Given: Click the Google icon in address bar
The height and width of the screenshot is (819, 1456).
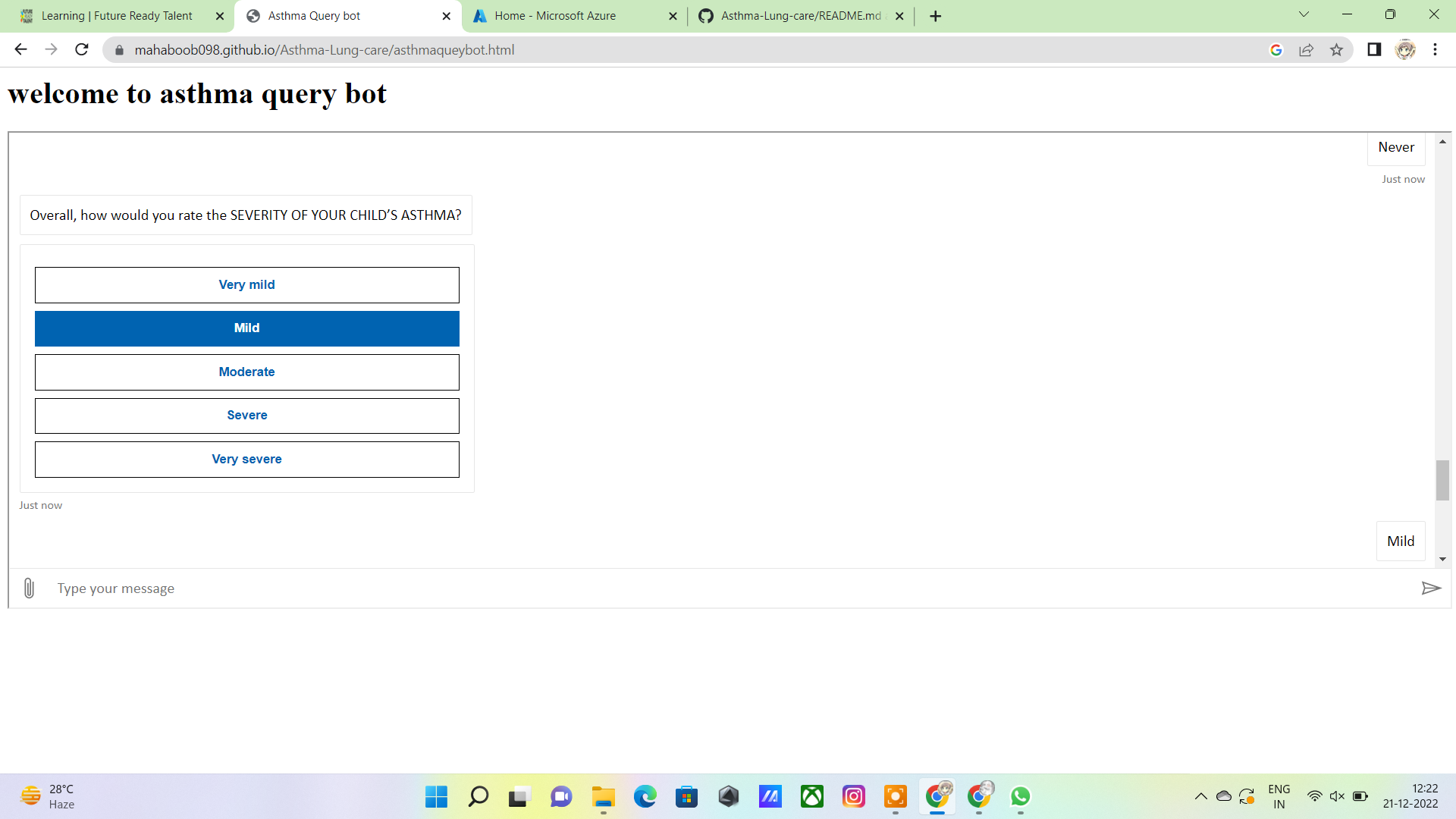Looking at the screenshot, I should click(1276, 50).
